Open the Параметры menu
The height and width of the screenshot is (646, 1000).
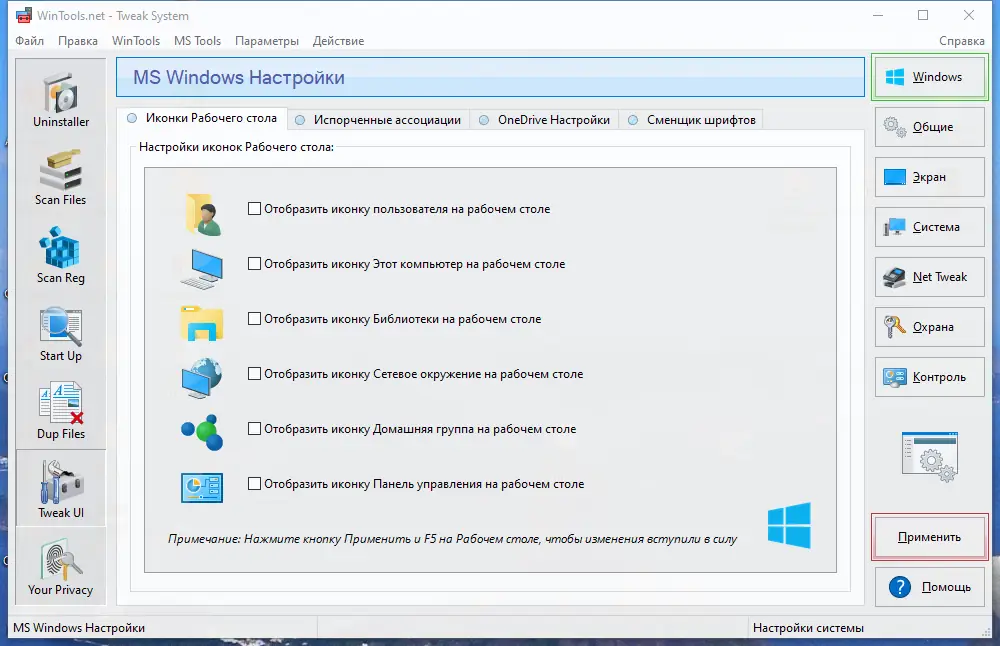pos(267,41)
